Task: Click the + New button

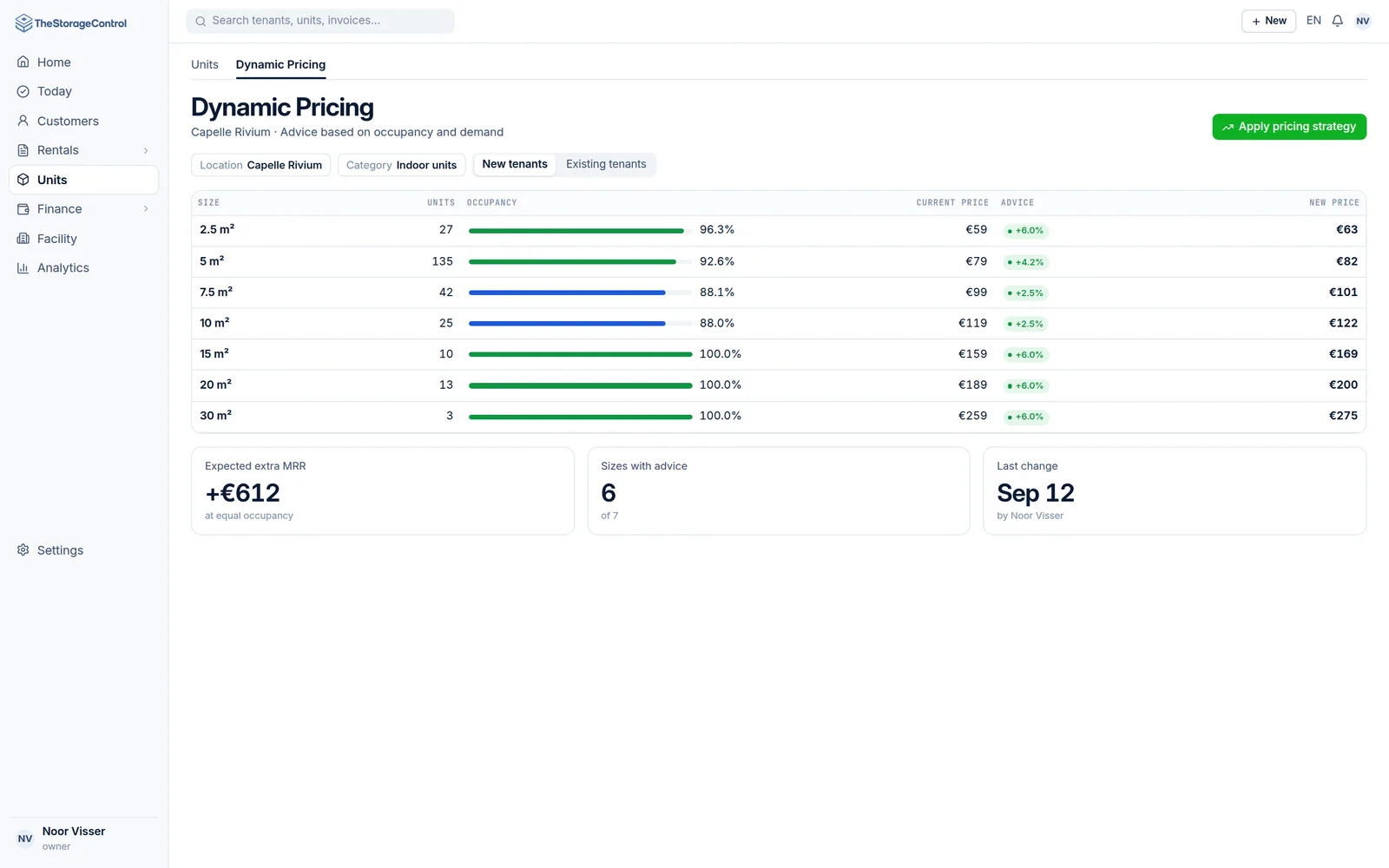Action: [1268, 21]
